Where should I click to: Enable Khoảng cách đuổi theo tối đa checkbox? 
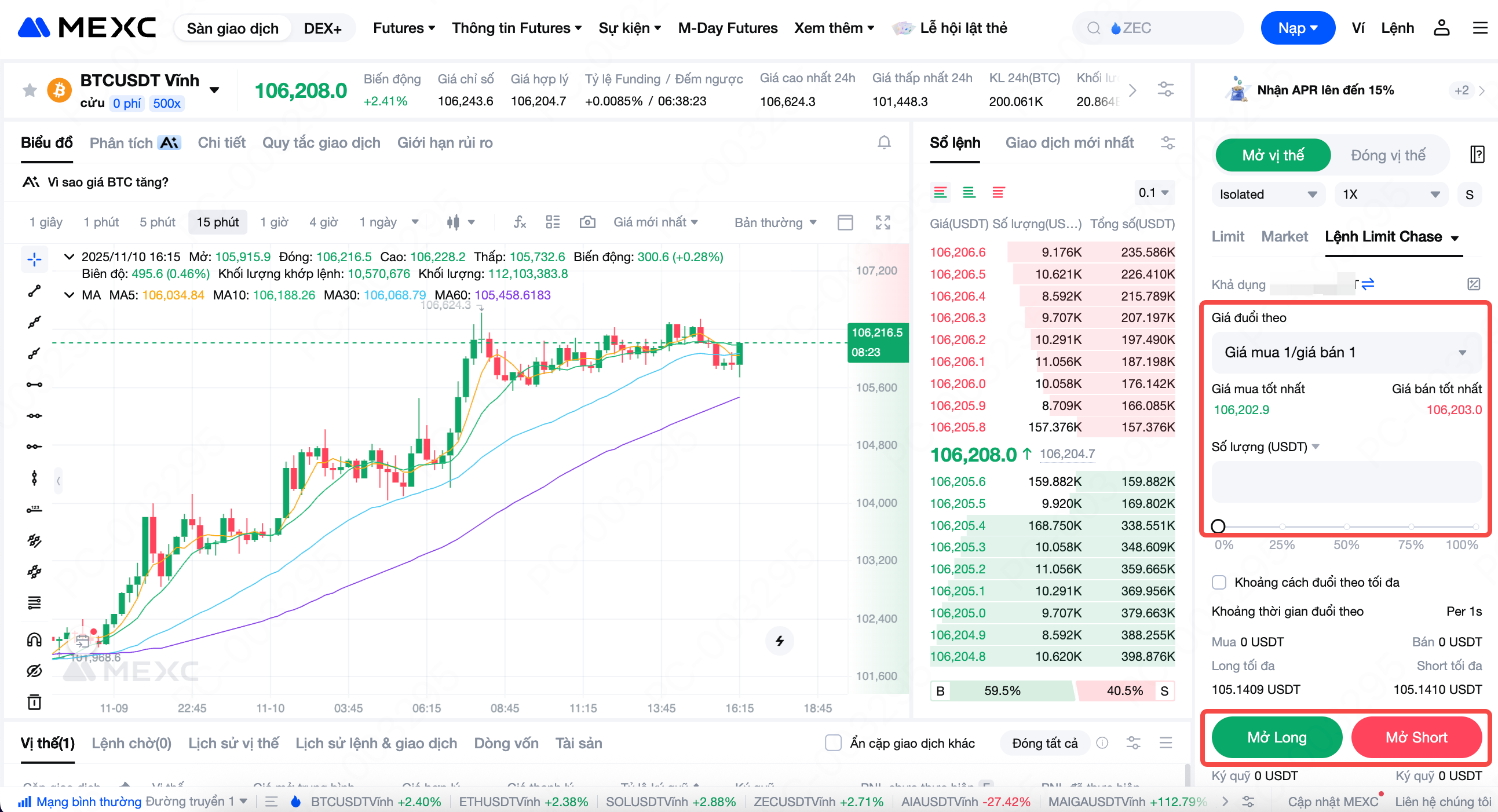coord(1219,582)
